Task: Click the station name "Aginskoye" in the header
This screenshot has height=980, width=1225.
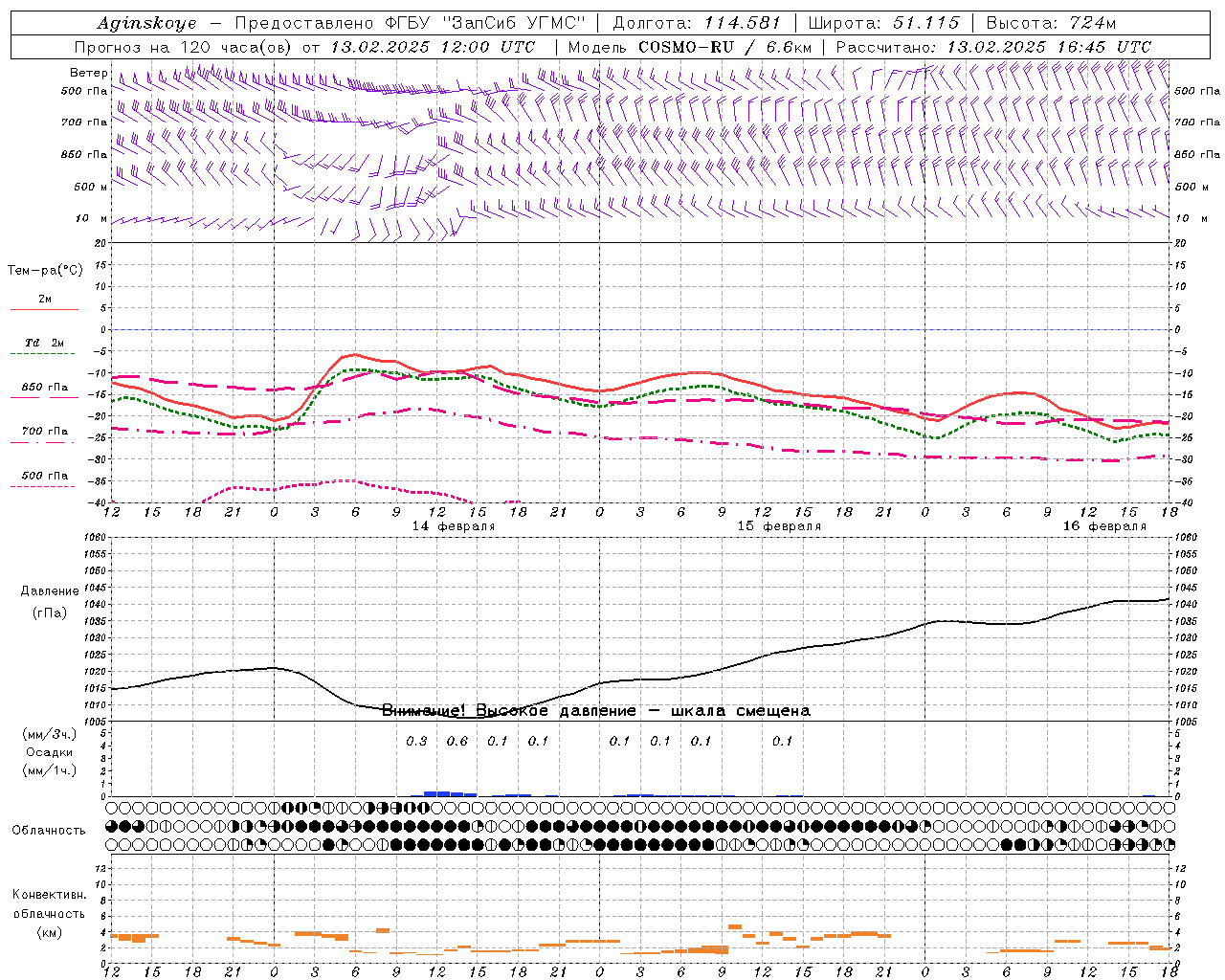Action: pyautogui.click(x=146, y=23)
